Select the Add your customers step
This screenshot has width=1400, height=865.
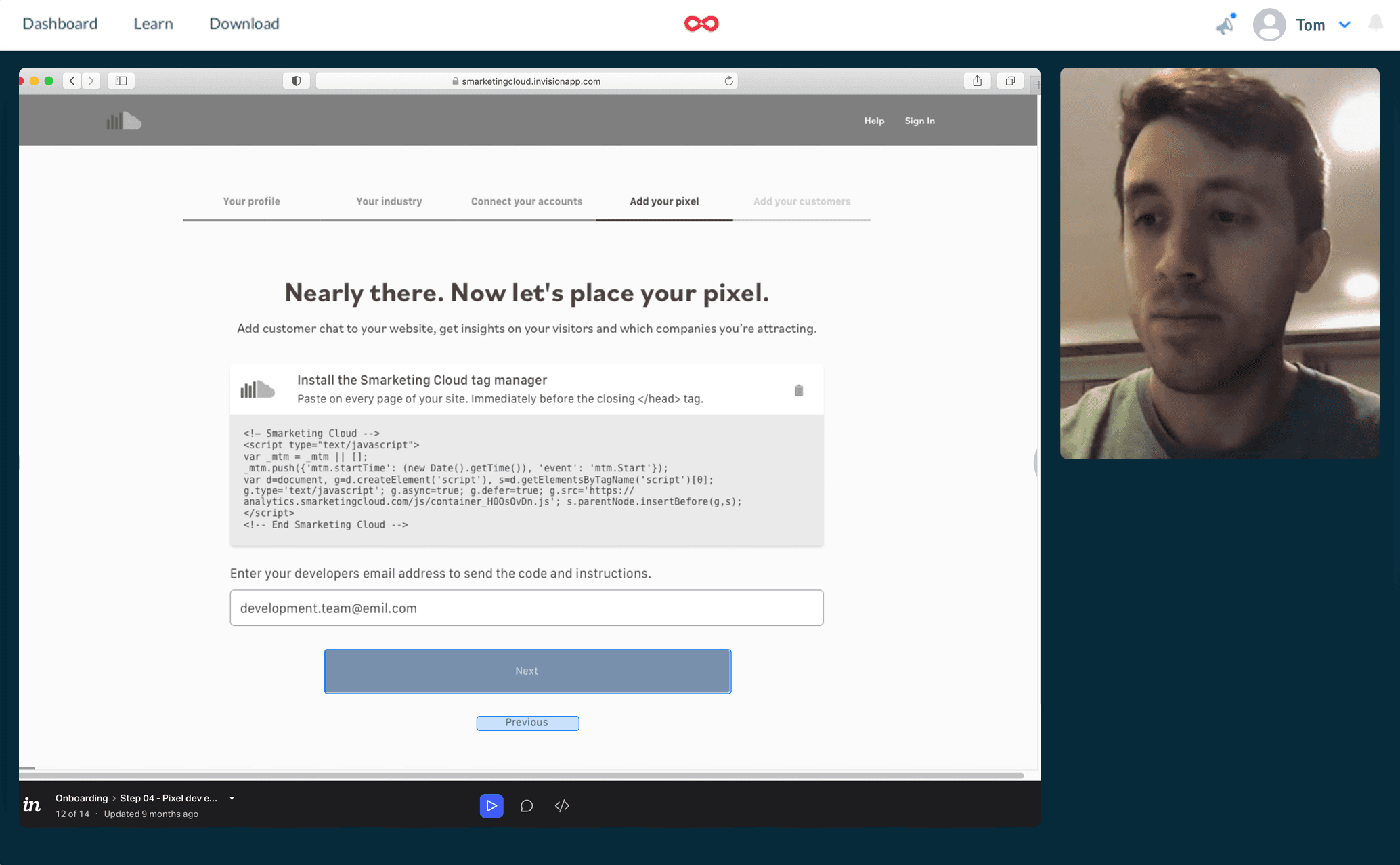(x=802, y=201)
